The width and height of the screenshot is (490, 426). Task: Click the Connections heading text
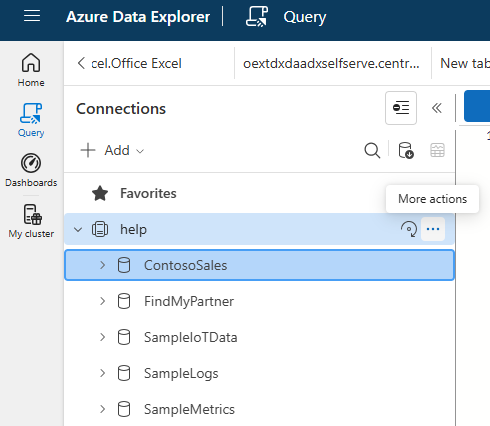click(121, 109)
